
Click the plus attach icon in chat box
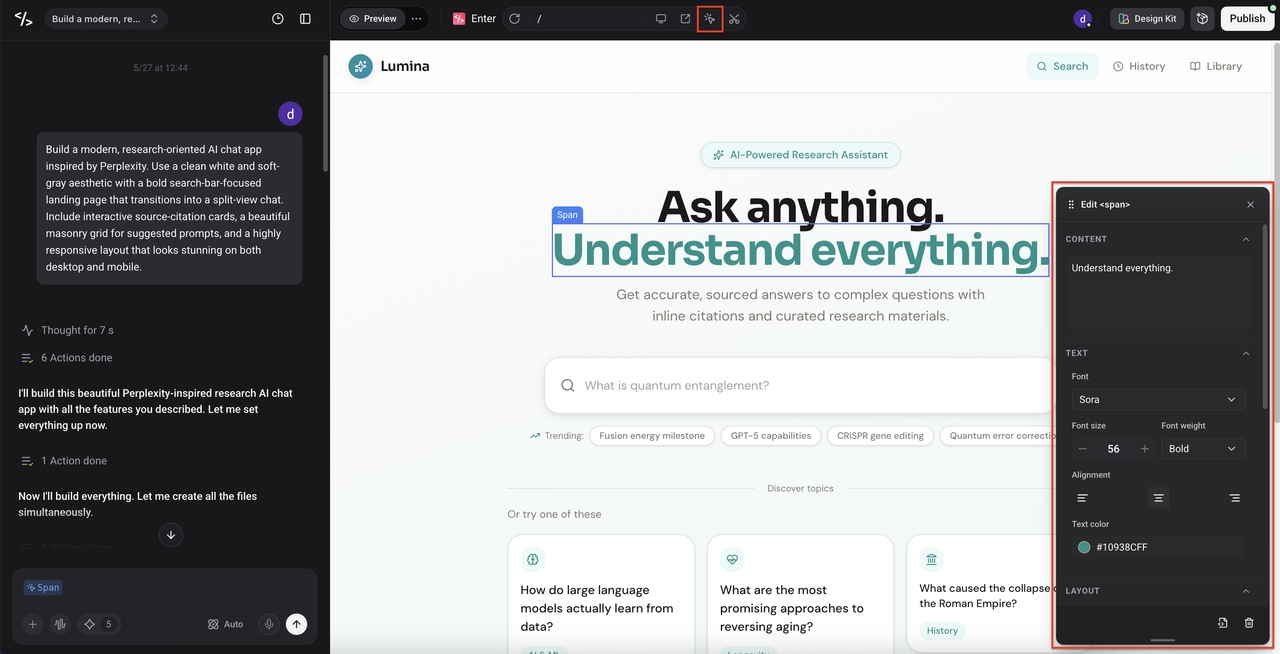(x=32, y=624)
